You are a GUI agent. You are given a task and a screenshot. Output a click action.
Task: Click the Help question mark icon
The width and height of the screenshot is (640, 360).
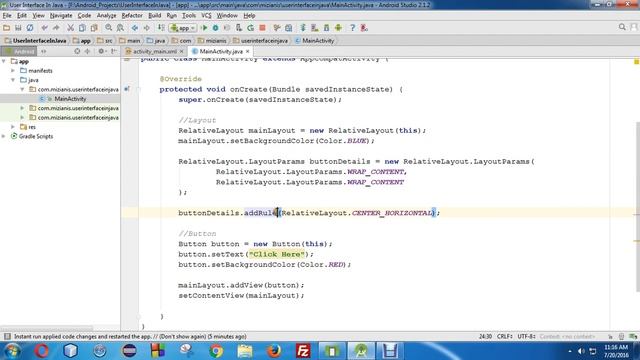click(352, 28)
